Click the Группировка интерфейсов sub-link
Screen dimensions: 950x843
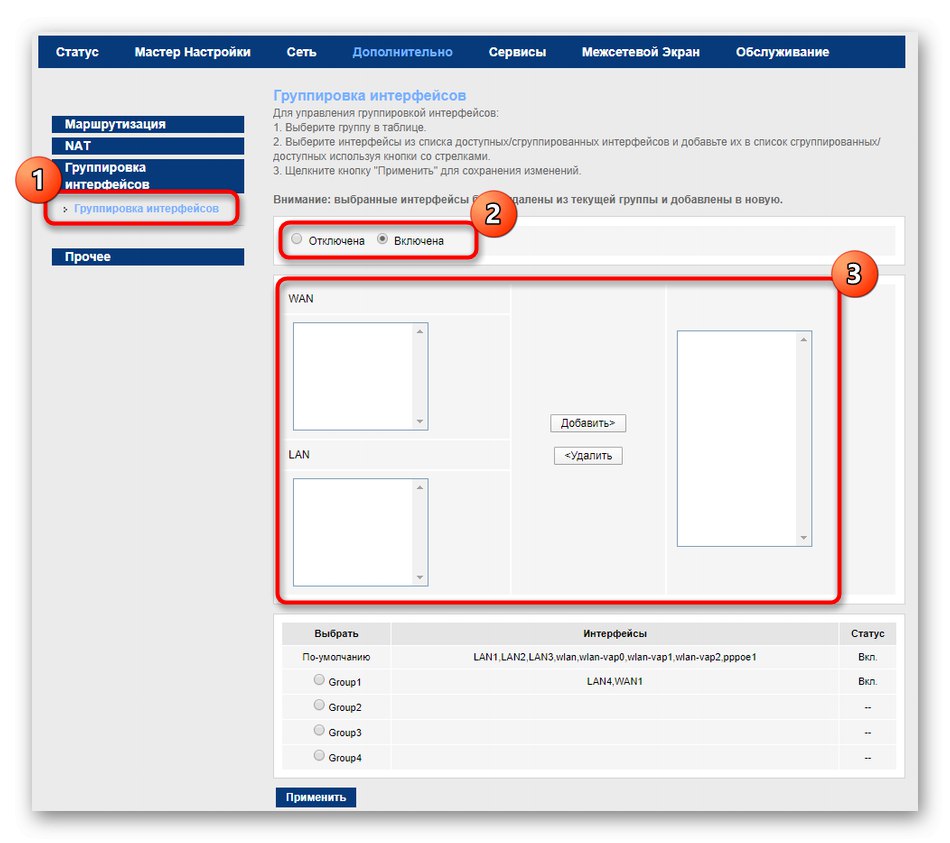click(146, 208)
